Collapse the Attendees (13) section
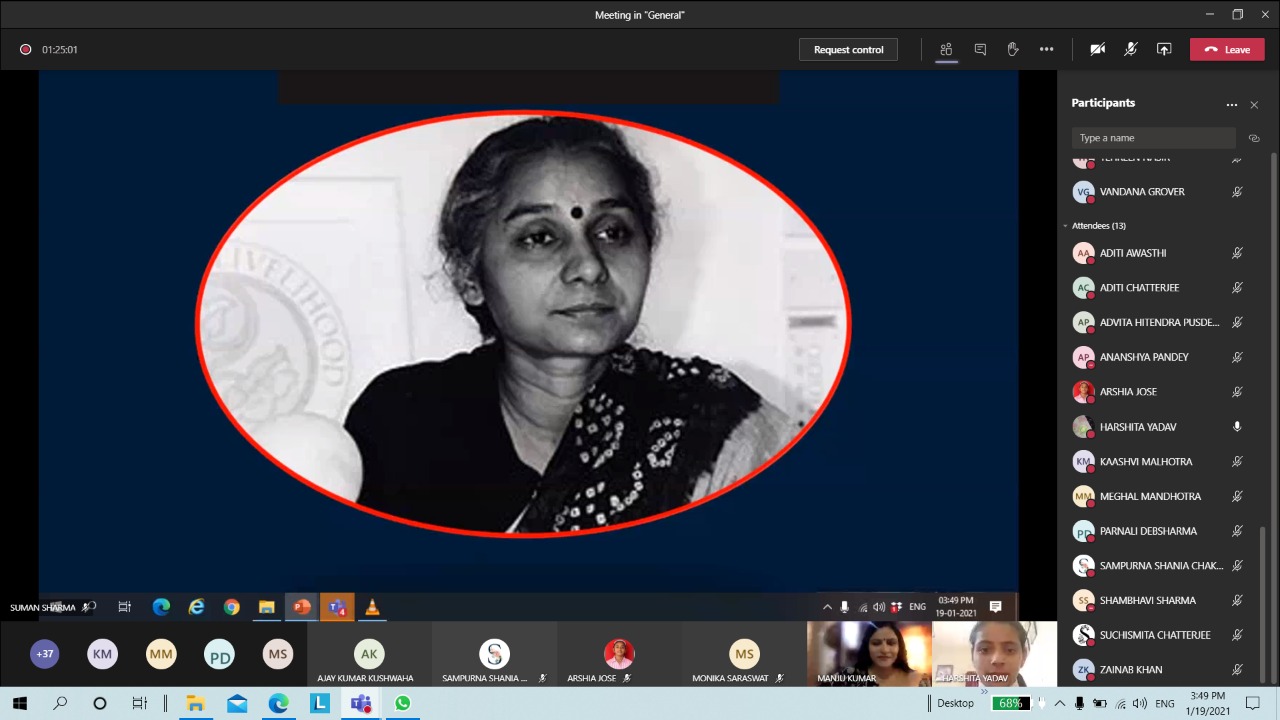Image resolution: width=1280 pixels, height=720 pixels. coord(1066,226)
